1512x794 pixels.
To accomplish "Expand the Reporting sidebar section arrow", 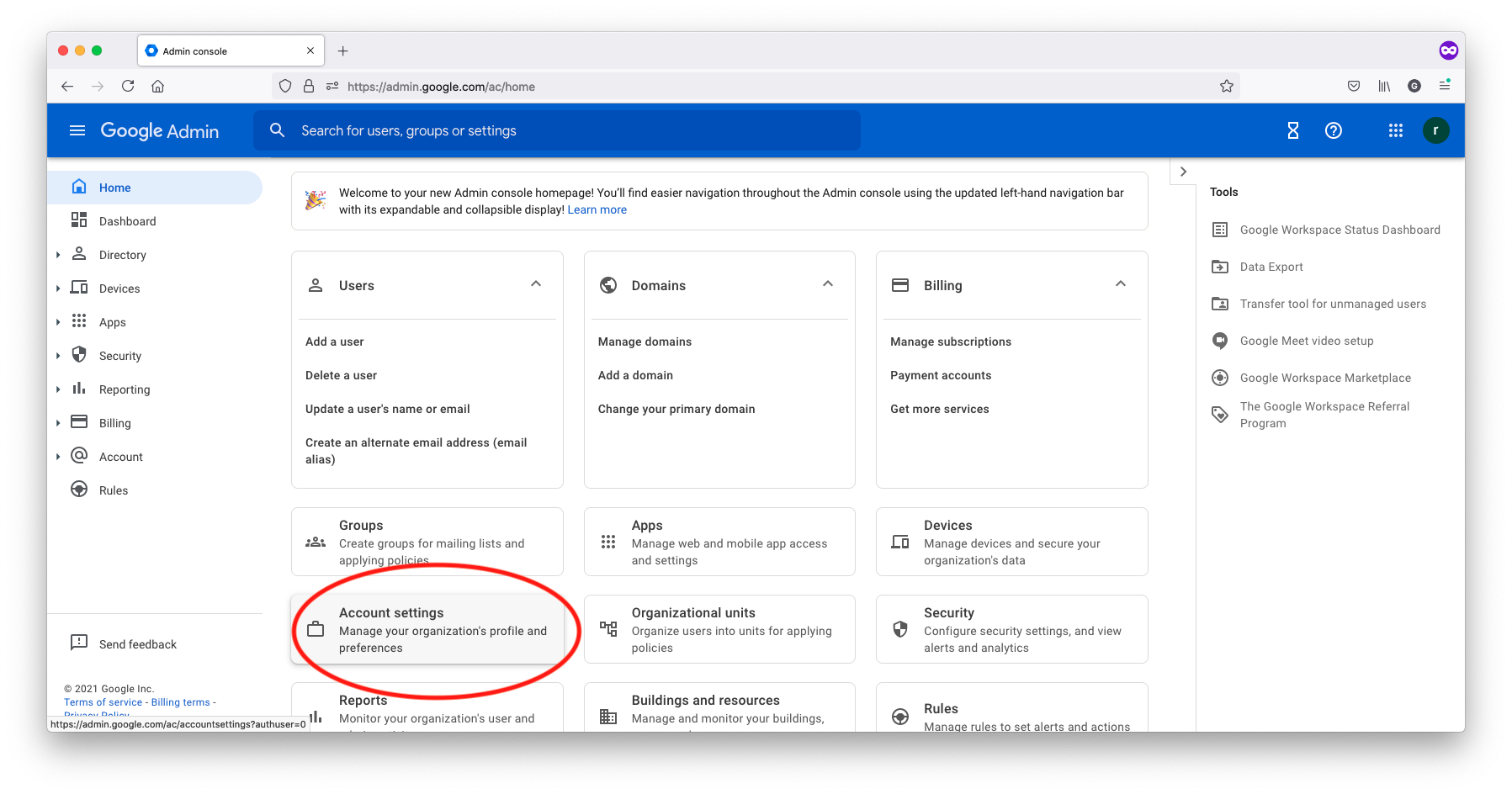I will click(x=58, y=389).
